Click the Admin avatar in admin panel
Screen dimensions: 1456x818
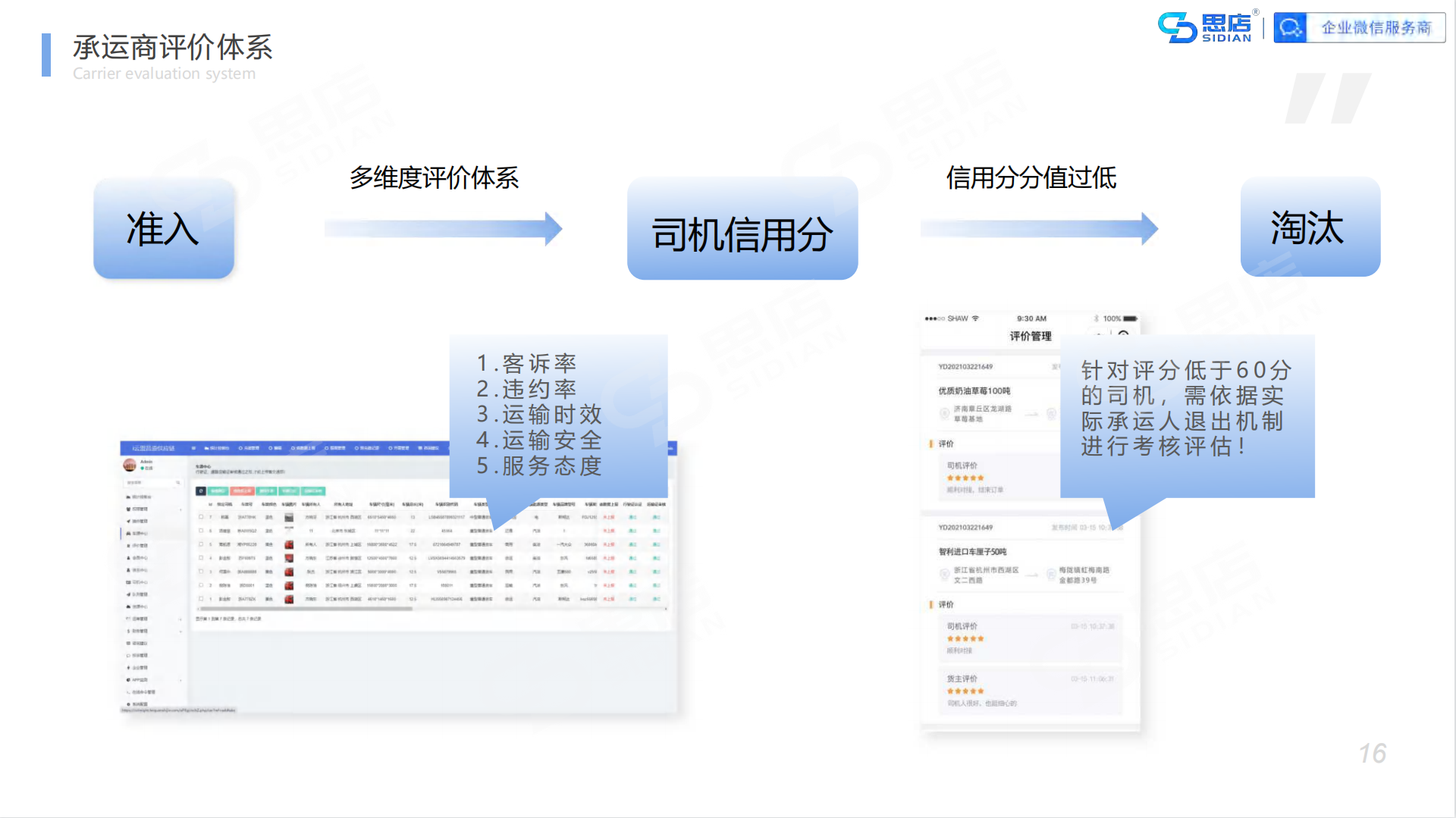tap(130, 465)
